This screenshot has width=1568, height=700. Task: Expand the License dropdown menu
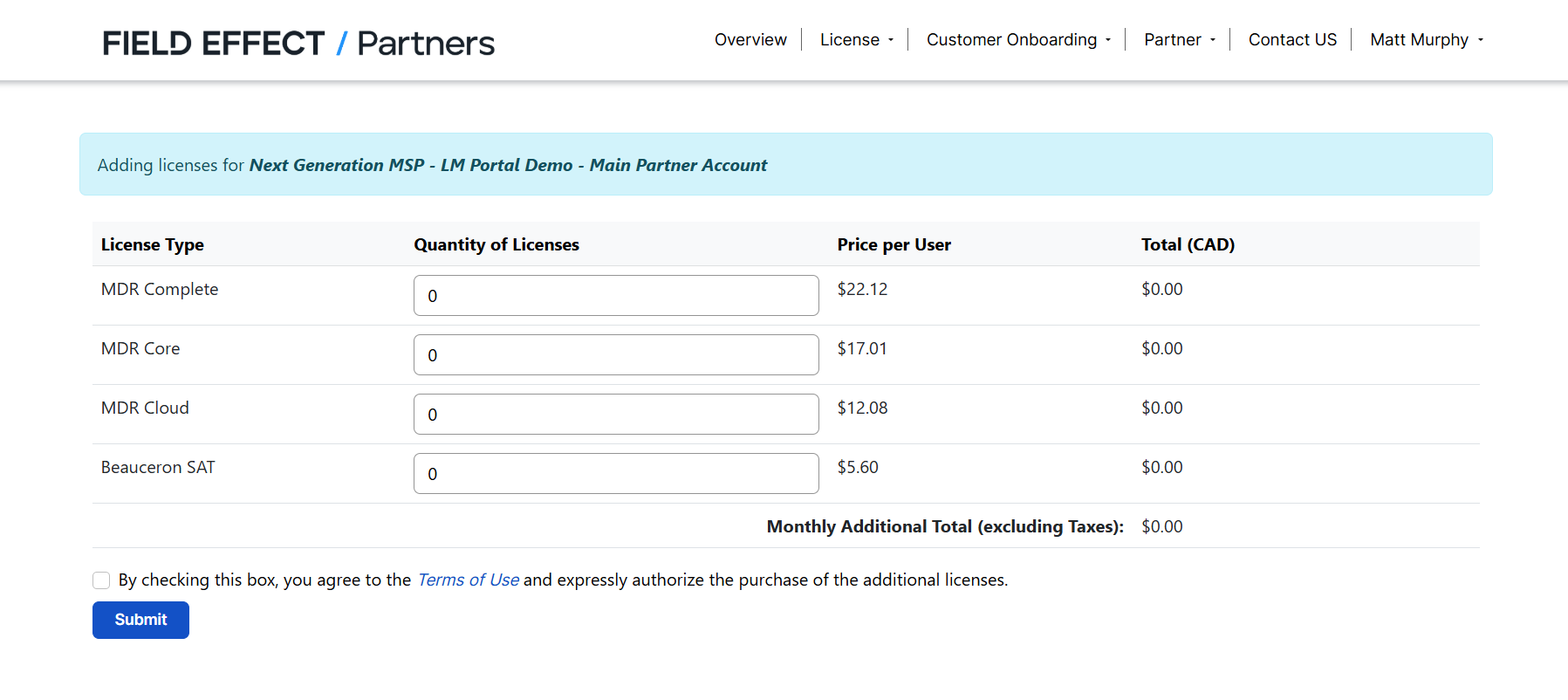point(856,39)
